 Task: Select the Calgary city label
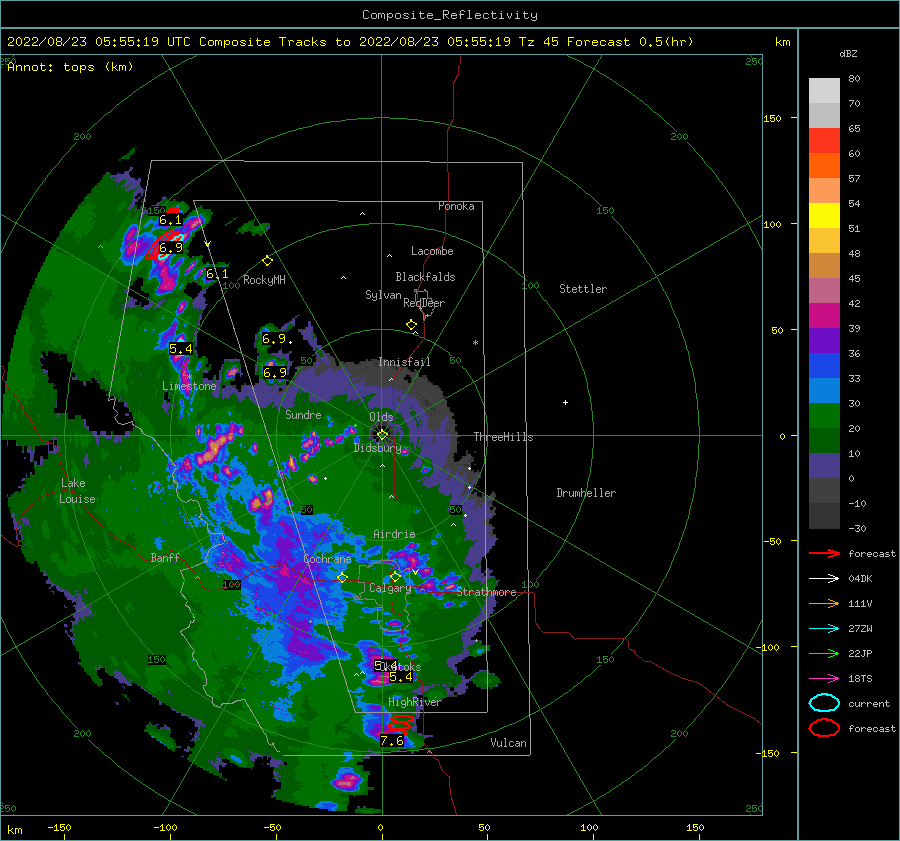coord(390,588)
